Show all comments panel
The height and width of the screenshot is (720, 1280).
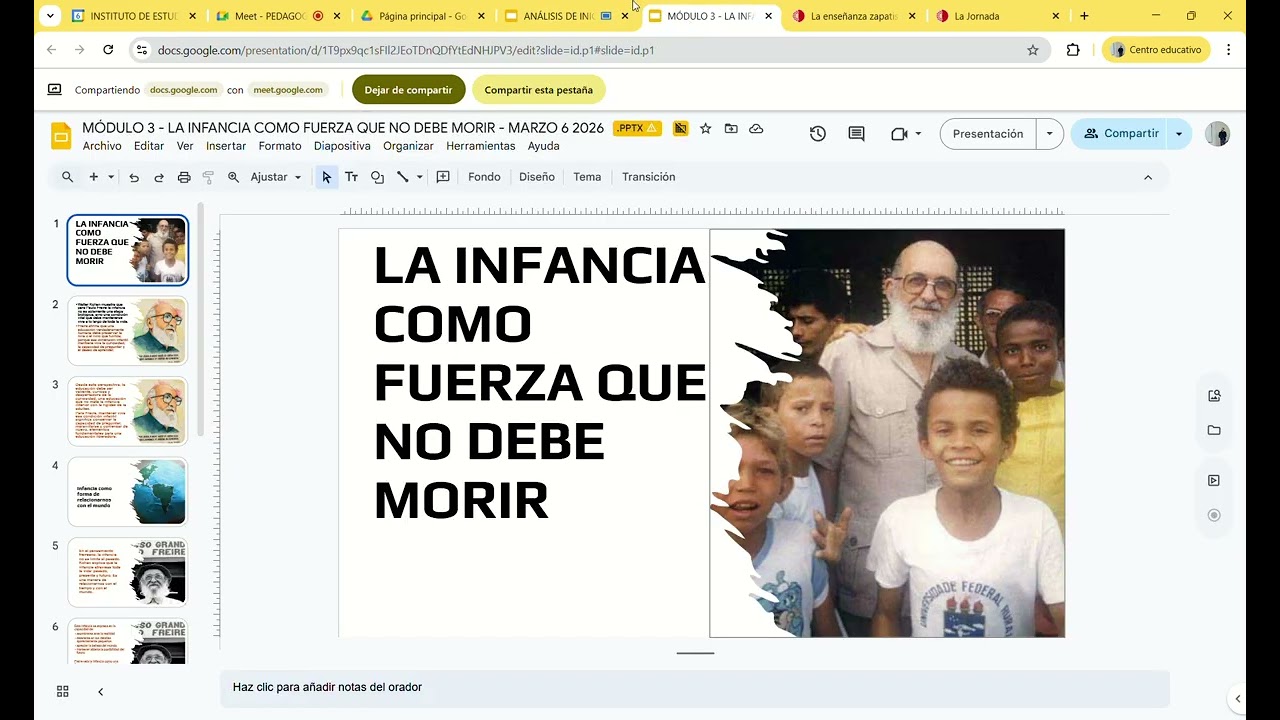coord(856,134)
